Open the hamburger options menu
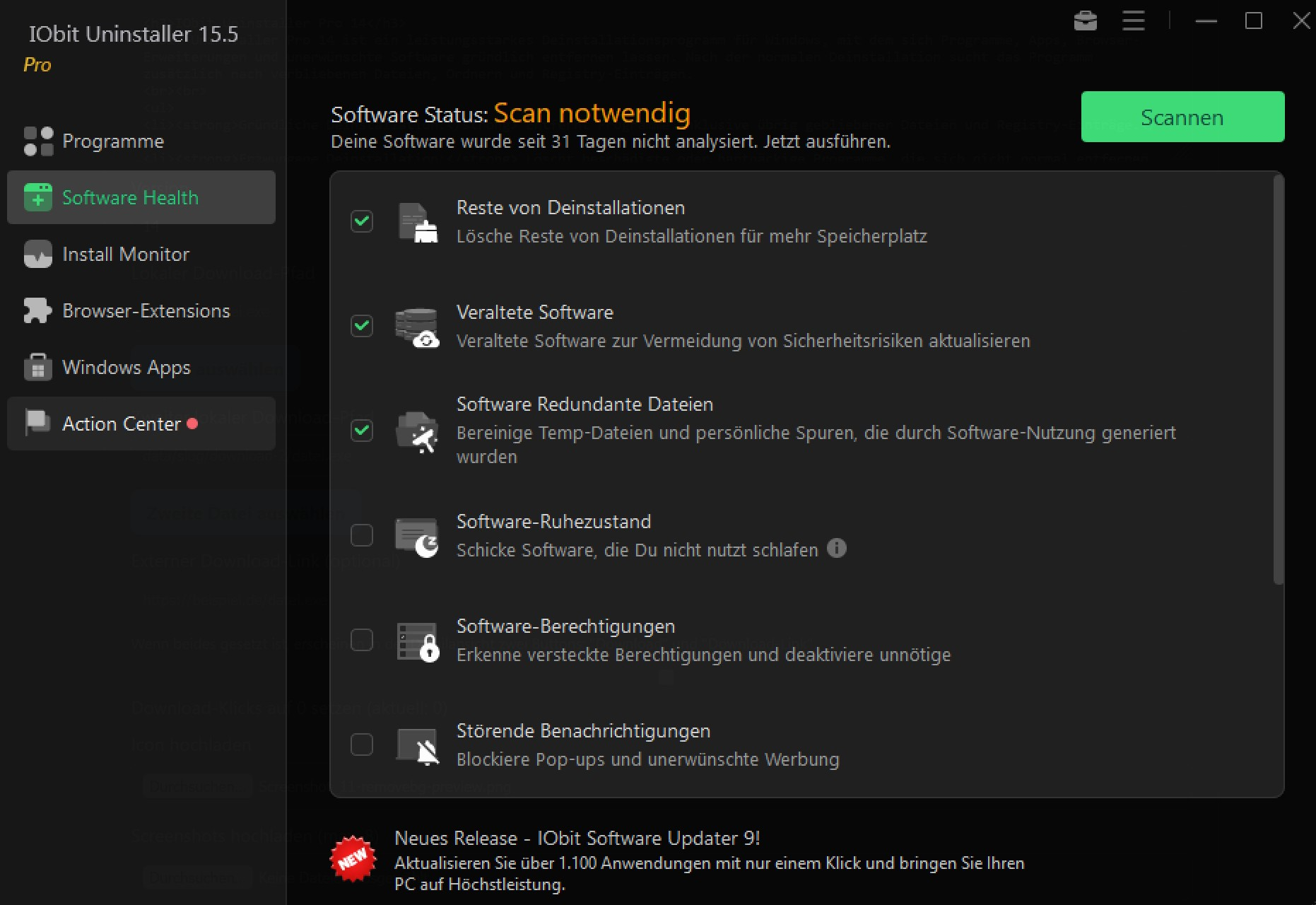This screenshot has height=905, width=1316. [x=1133, y=21]
